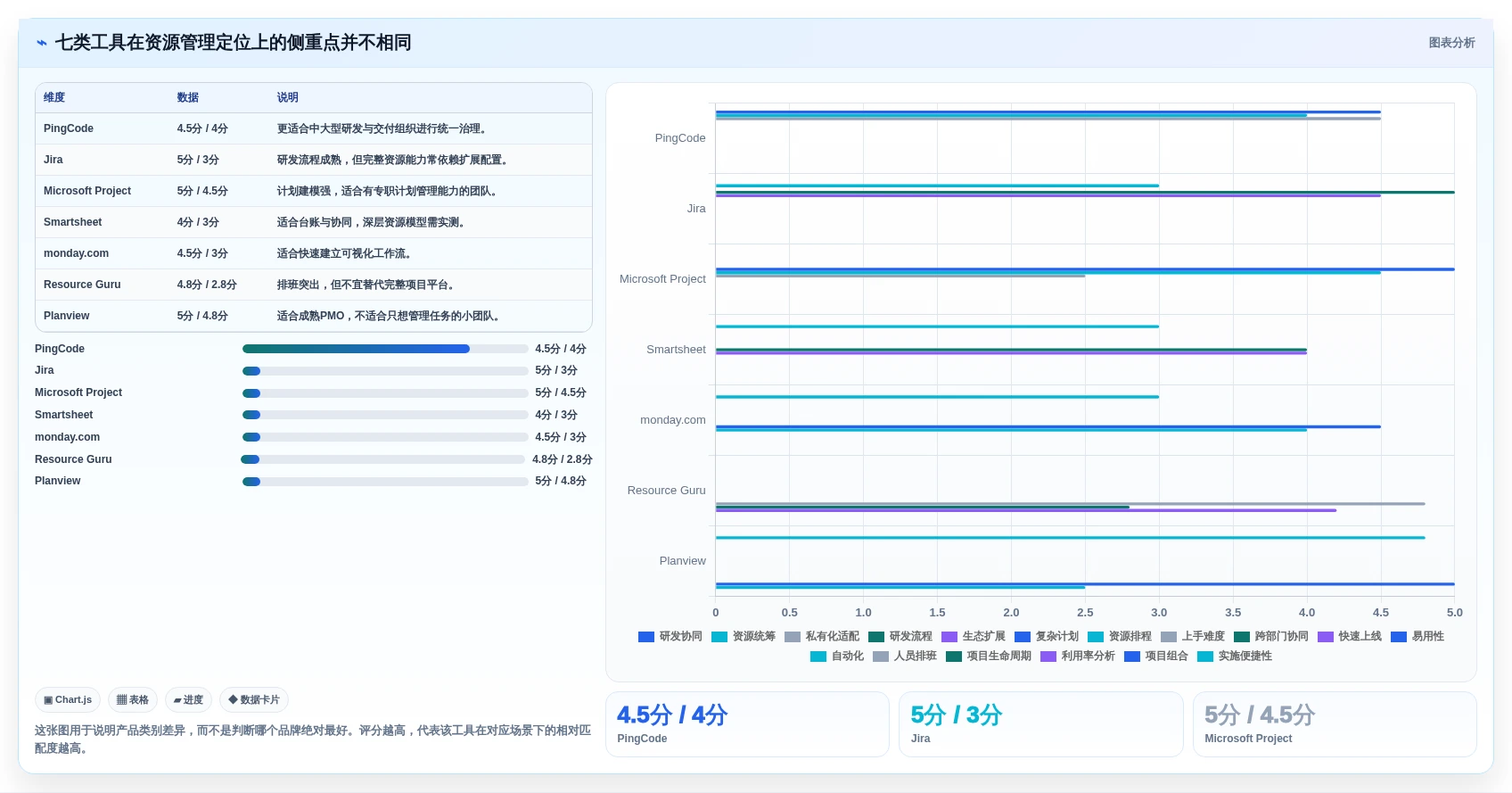Toggle the 资源统筹 legend series

pyautogui.click(x=744, y=636)
